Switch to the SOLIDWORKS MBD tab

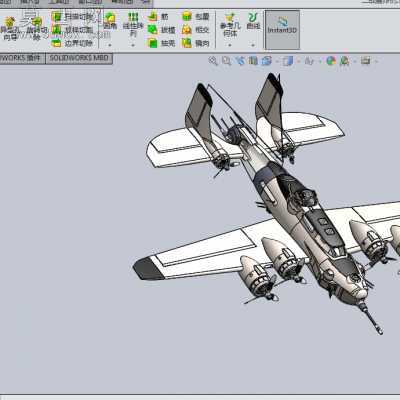click(79, 58)
